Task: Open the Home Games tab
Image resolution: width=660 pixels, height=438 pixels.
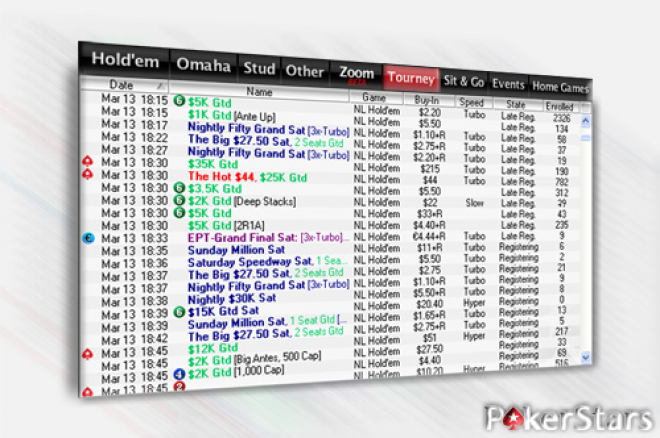Action: pyautogui.click(x=560, y=87)
